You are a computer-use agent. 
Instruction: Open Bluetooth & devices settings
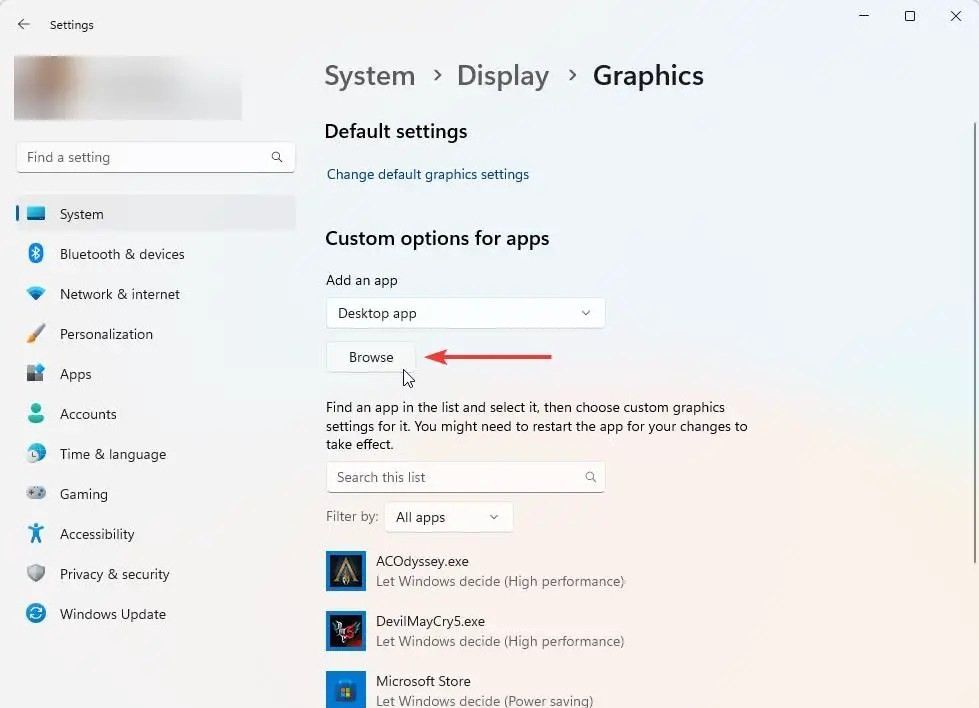tap(36, 254)
